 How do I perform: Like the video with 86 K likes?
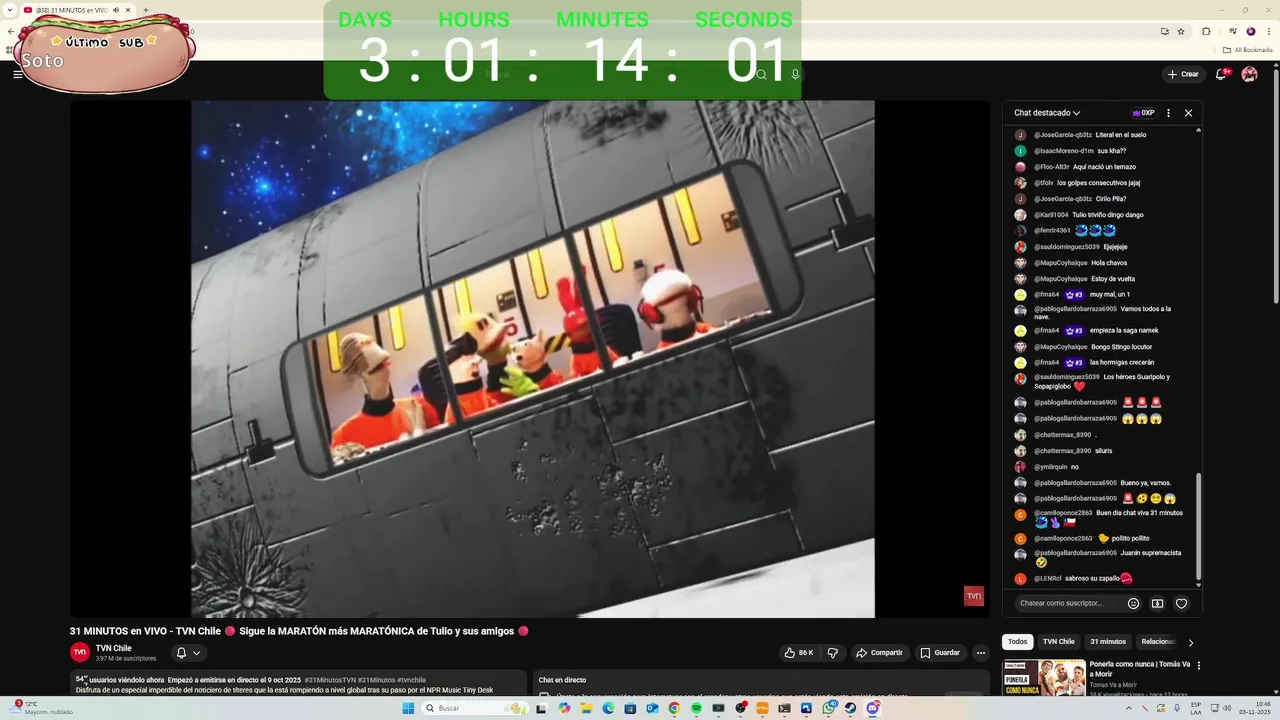(799, 653)
